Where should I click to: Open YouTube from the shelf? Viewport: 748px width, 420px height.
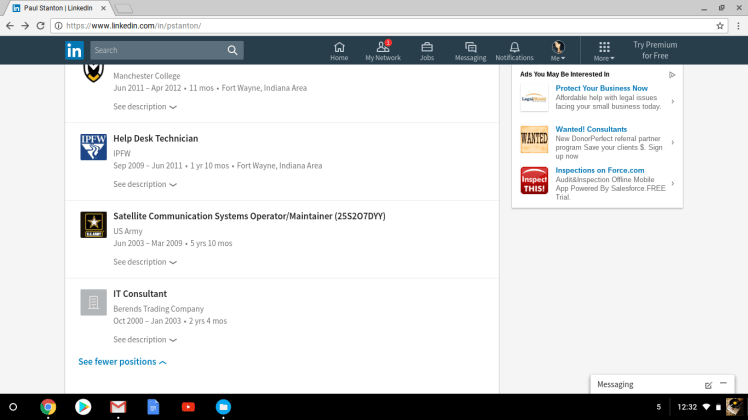tap(188, 407)
